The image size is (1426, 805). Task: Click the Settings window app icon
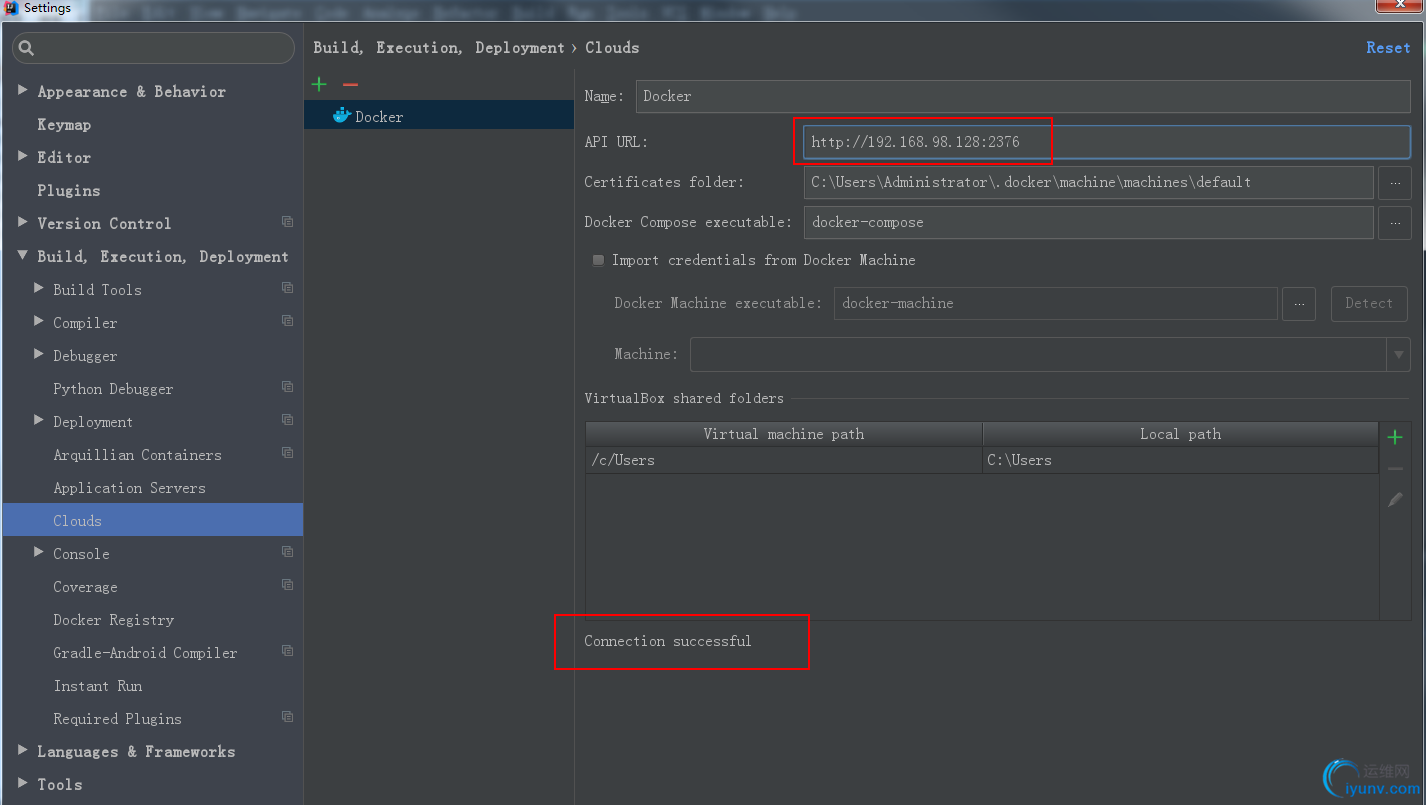tap(11, 8)
